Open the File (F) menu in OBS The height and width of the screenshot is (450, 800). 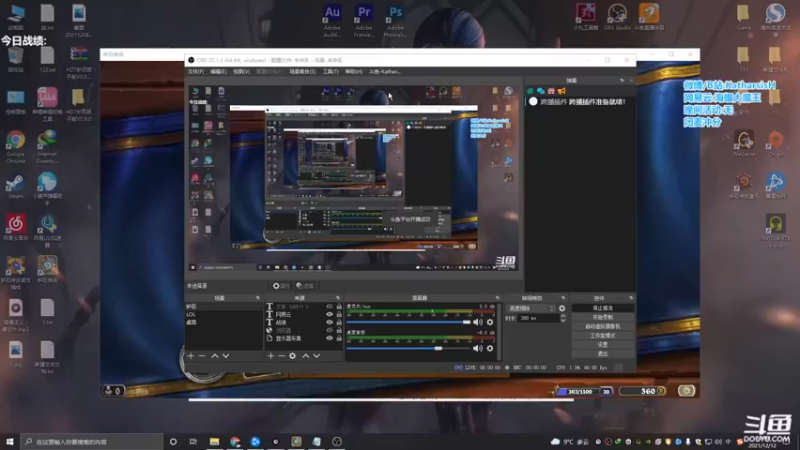pos(195,72)
